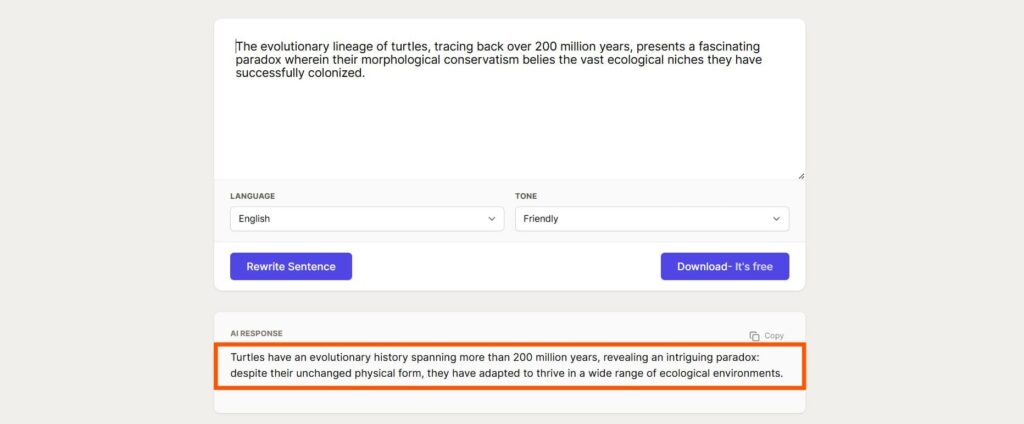Click the Copy icon above the AI response
The image size is (1024, 424).
point(754,336)
